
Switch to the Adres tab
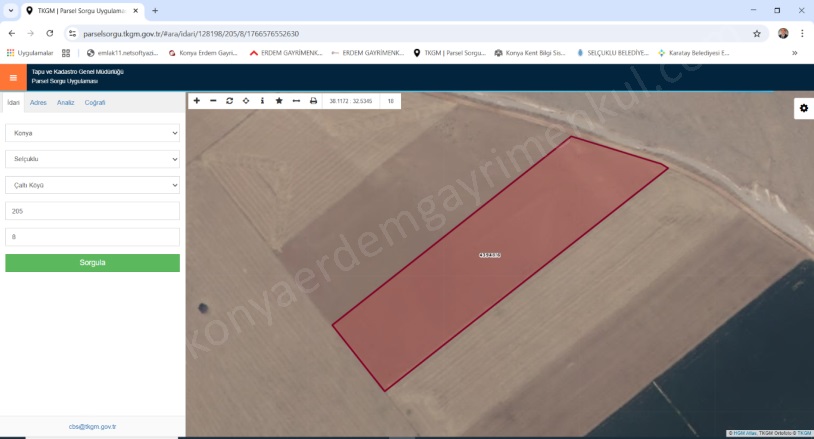coord(38,102)
